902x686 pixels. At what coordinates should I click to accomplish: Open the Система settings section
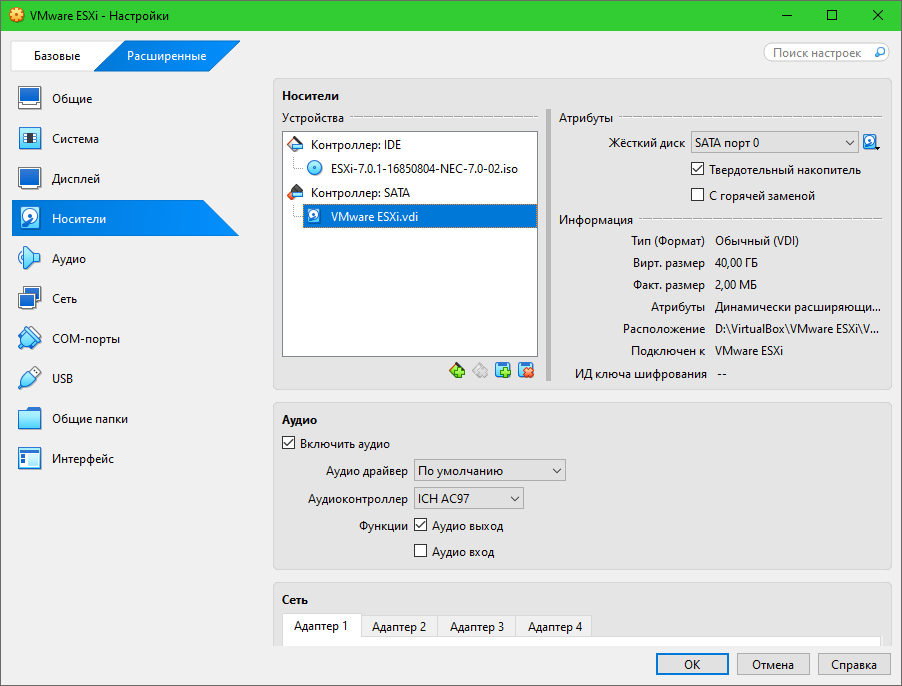click(75, 139)
